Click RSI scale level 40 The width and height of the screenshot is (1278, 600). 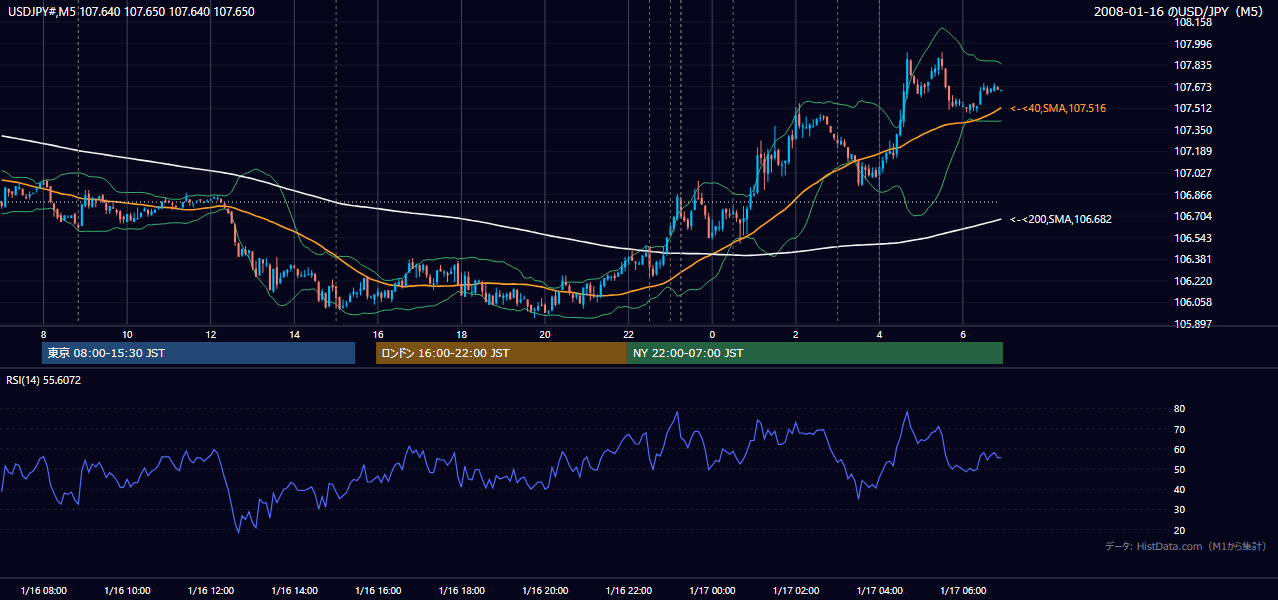coord(1180,489)
